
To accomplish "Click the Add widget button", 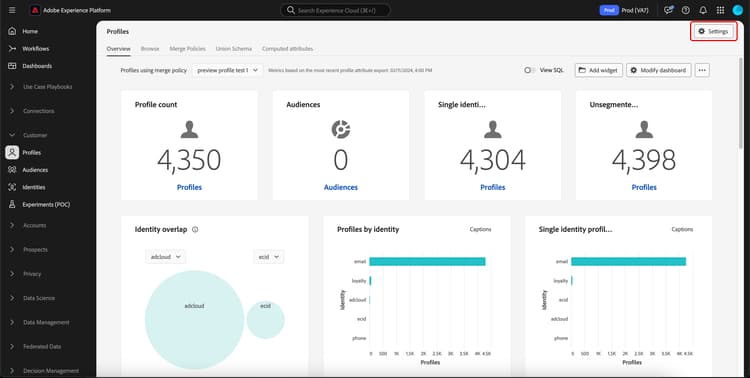I will point(599,70).
